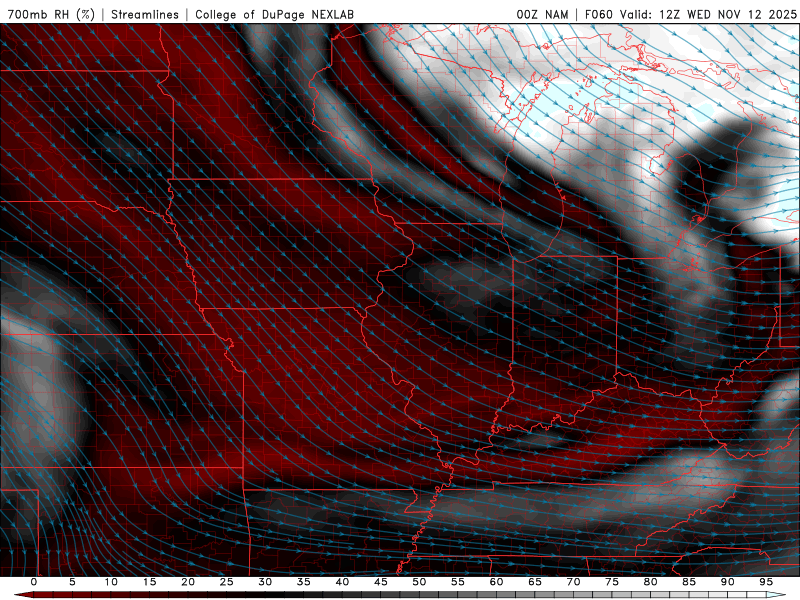The width and height of the screenshot is (800, 600).
Task: Click the "80" value on the color scale
Action: point(650,582)
